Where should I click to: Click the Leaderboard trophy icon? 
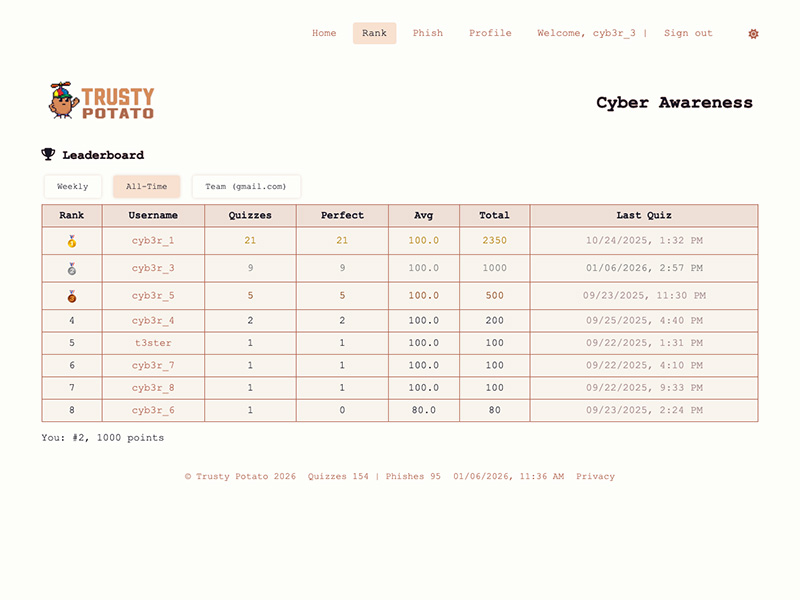[48, 155]
